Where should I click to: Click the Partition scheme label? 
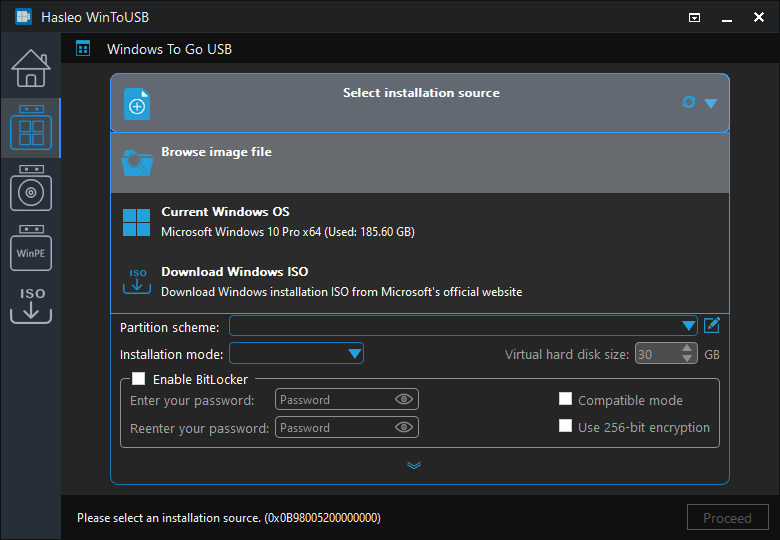click(x=170, y=328)
